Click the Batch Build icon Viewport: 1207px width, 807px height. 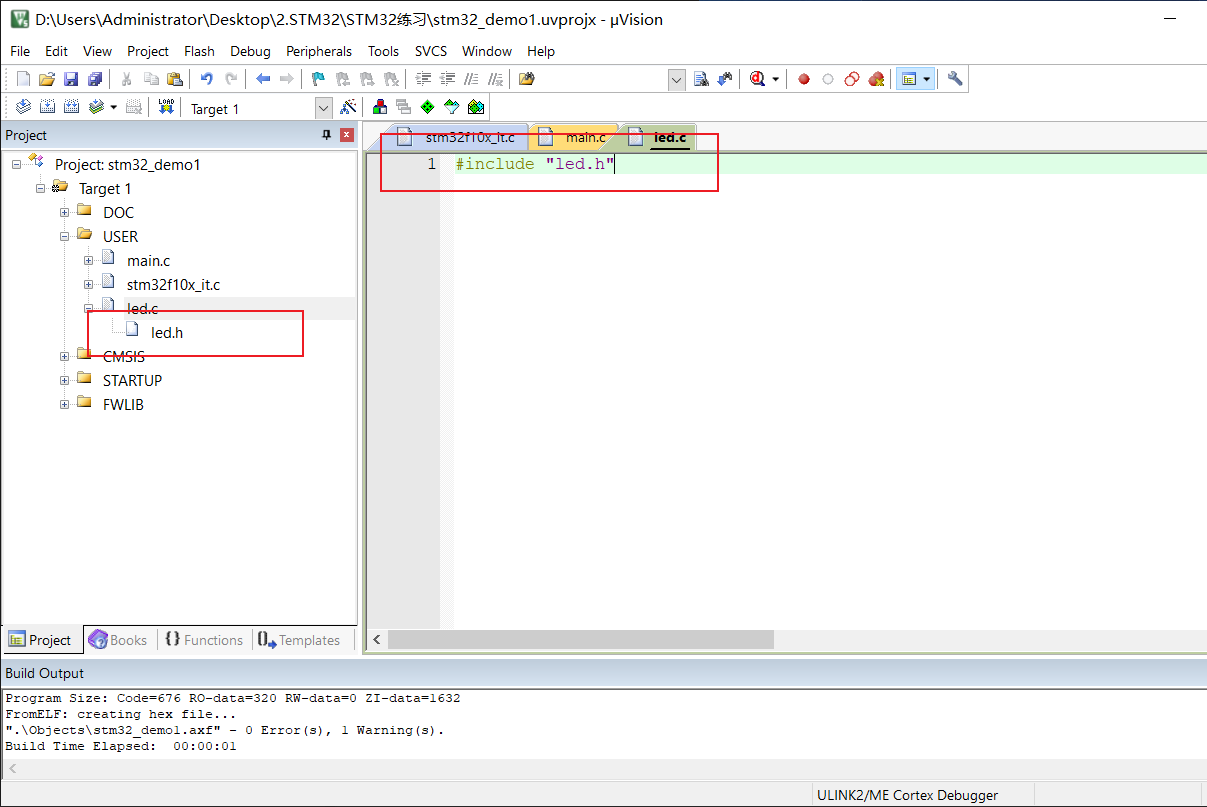click(x=97, y=107)
